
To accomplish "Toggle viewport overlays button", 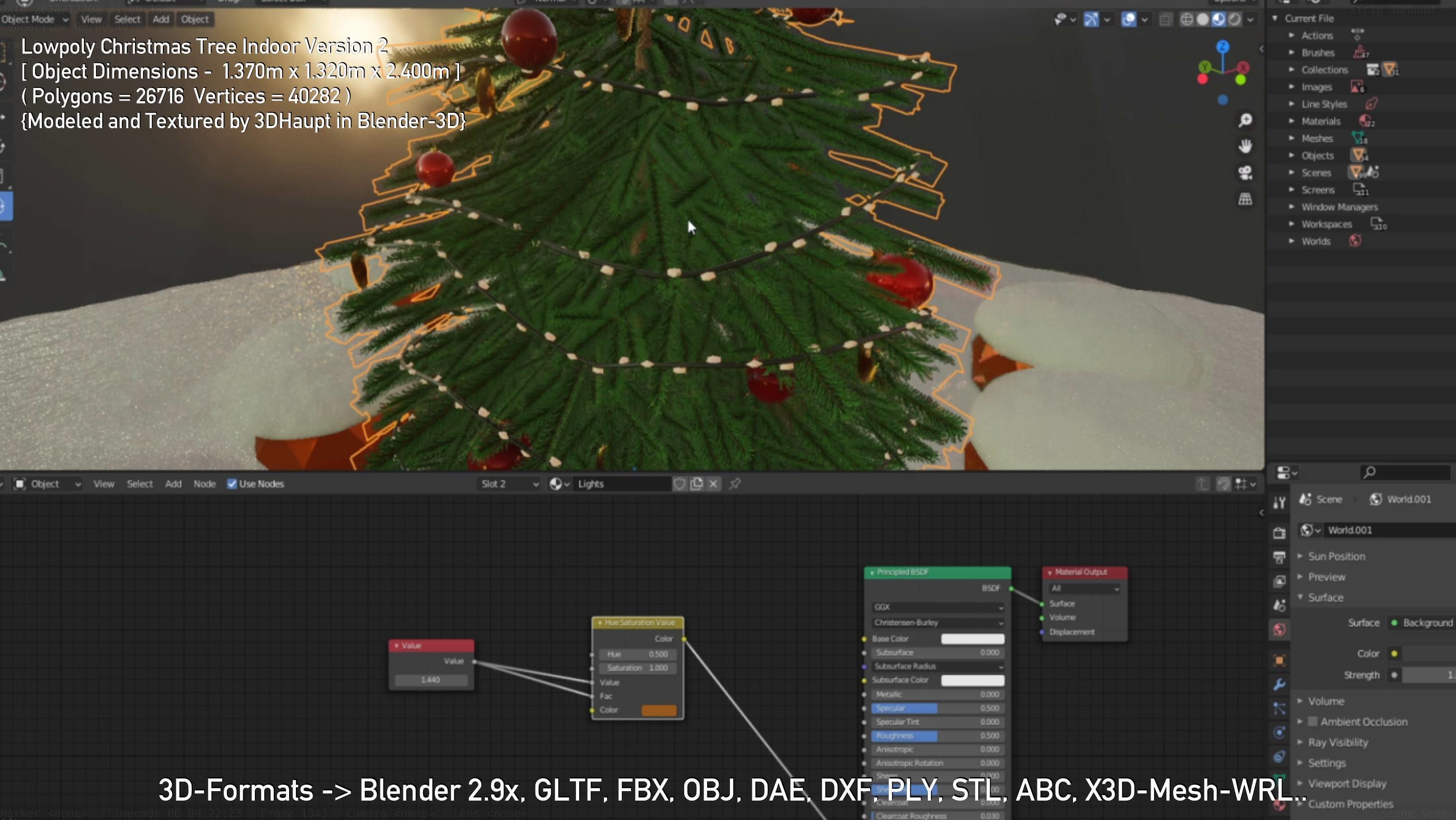I will tap(1129, 20).
